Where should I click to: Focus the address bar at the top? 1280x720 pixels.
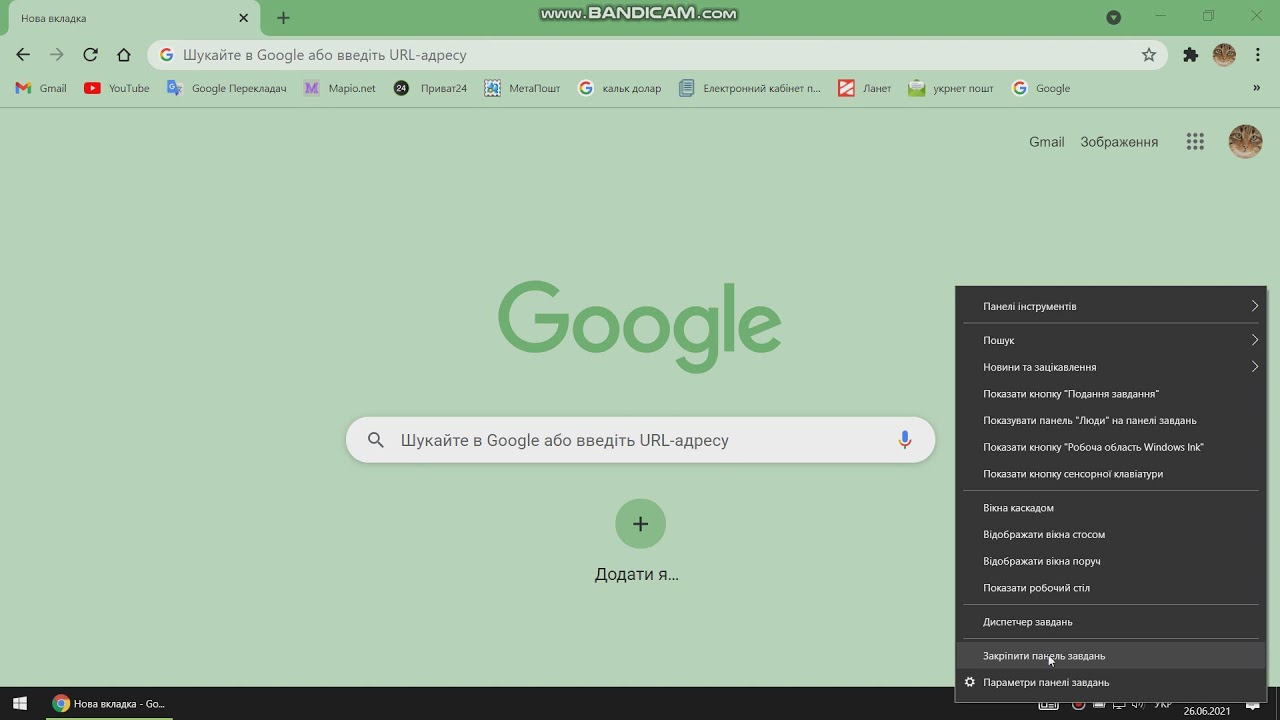pos(658,55)
